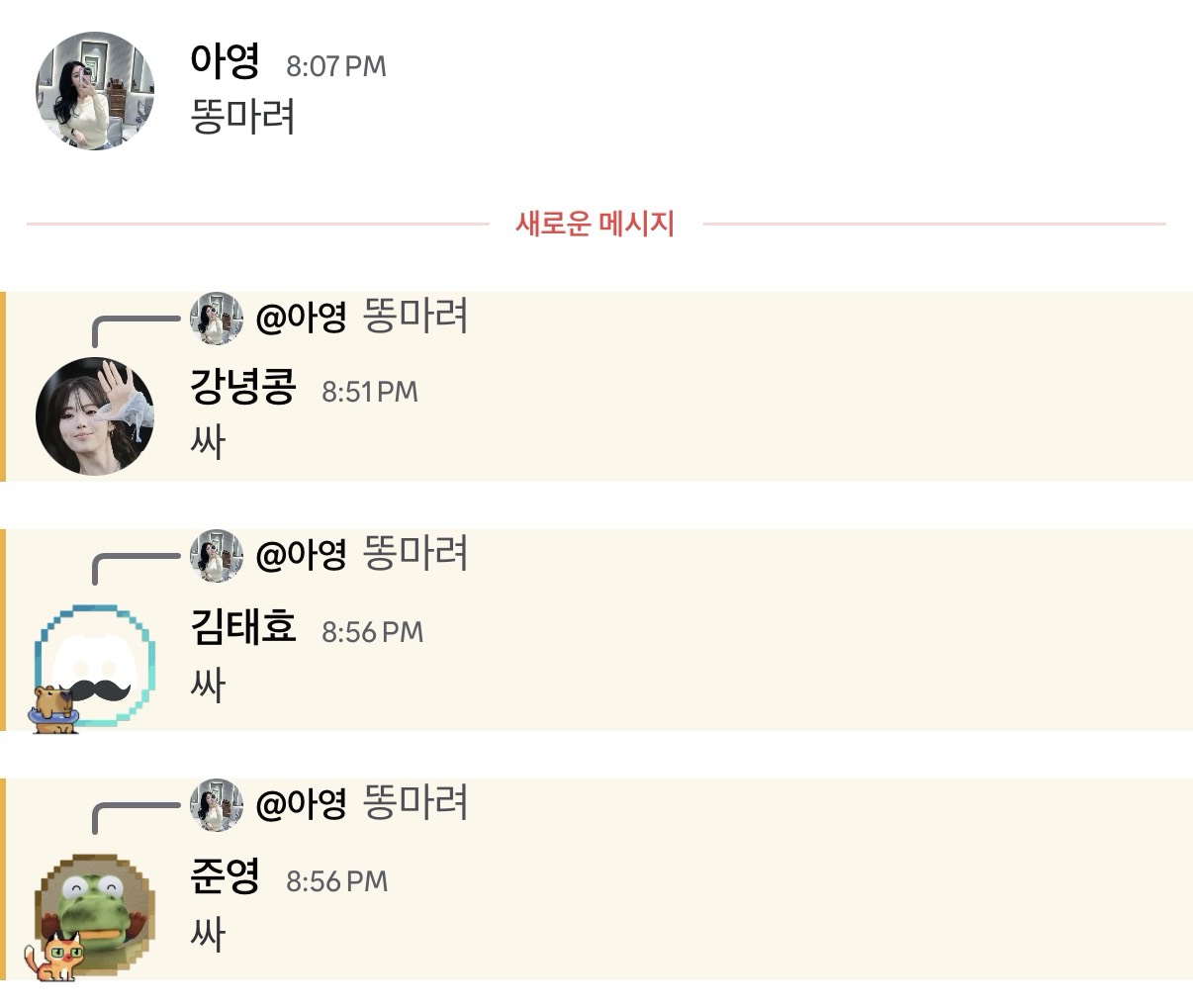Click the 8:07 PM timestamp
This screenshot has width=1193, height=1008.
tap(336, 66)
